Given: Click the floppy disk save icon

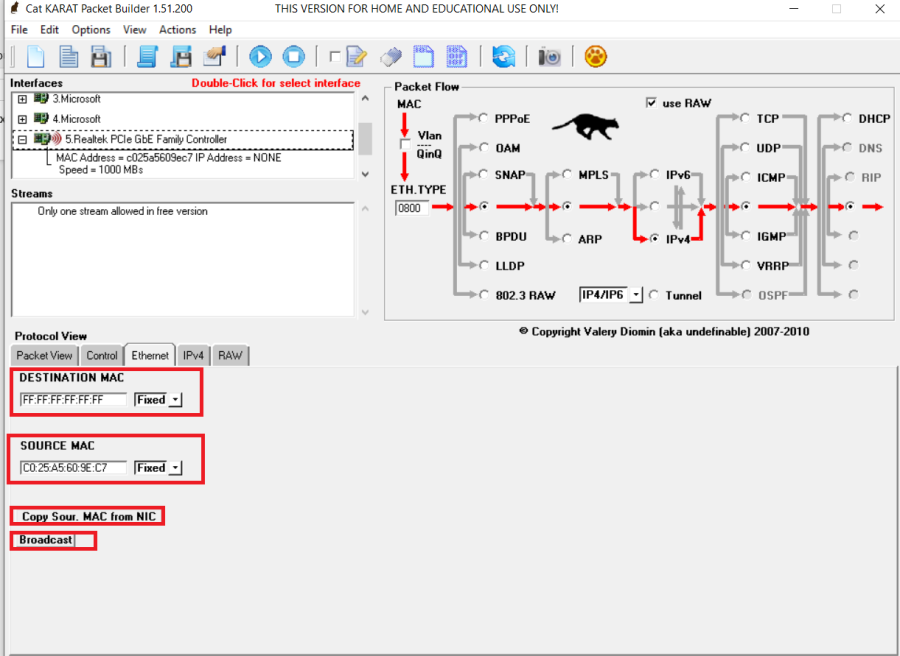Looking at the screenshot, I should (x=181, y=56).
